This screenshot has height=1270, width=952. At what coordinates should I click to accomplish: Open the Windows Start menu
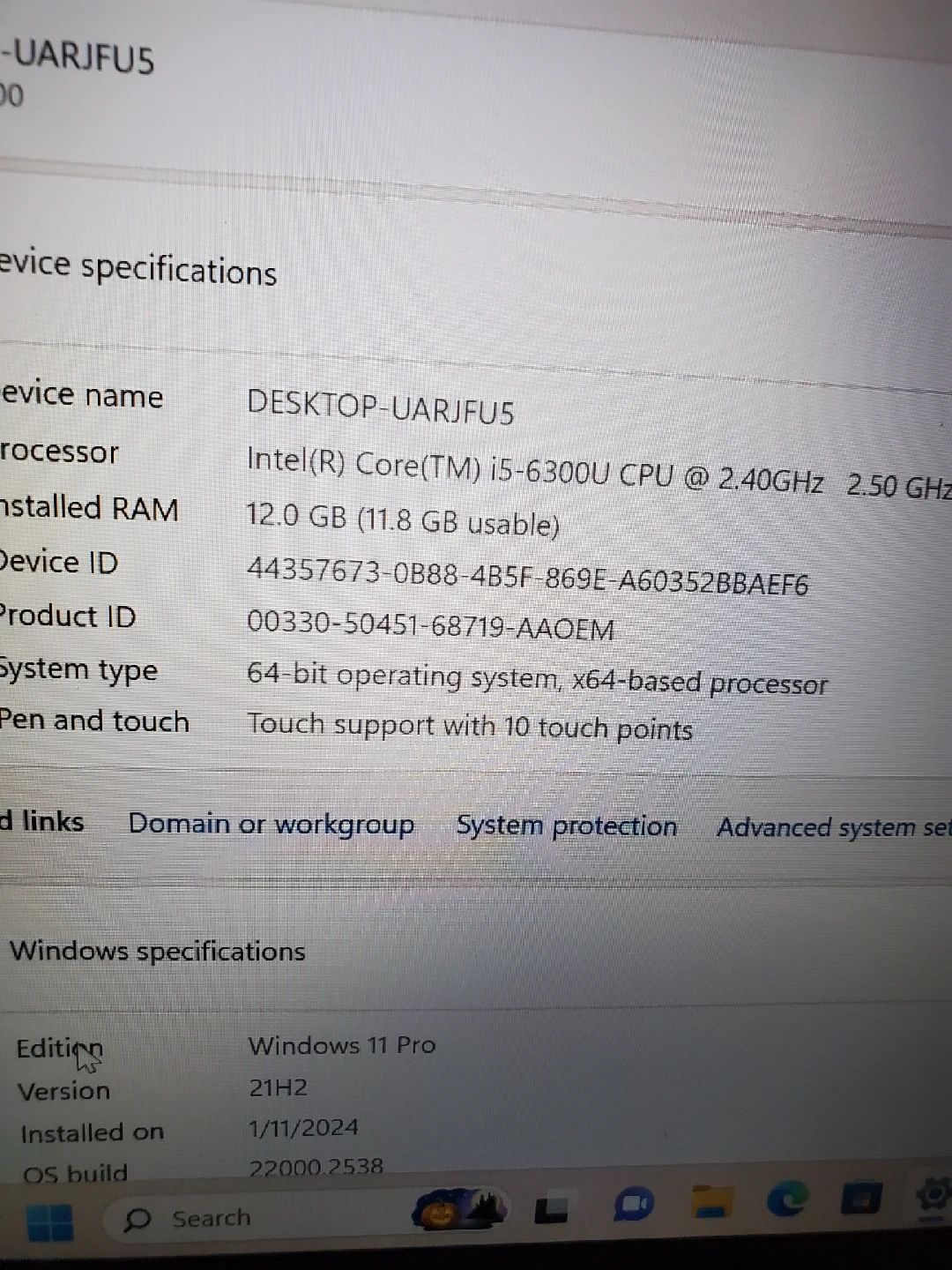(49, 1222)
